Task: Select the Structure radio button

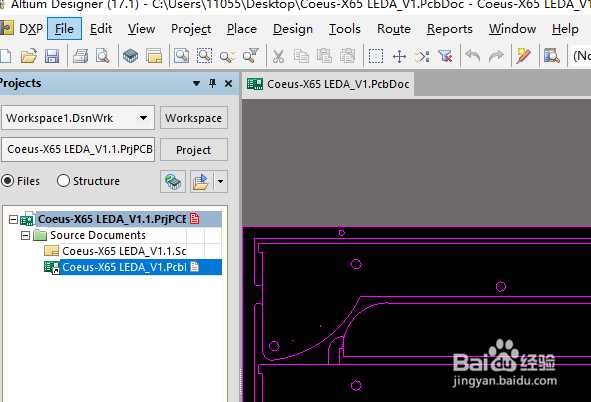Action: tap(63, 181)
